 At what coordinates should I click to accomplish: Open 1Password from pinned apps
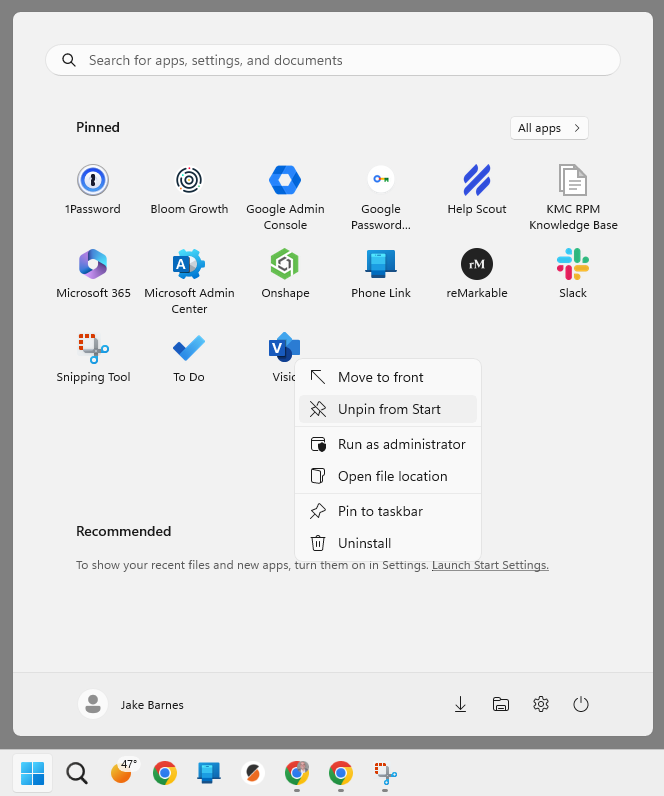pos(93,190)
